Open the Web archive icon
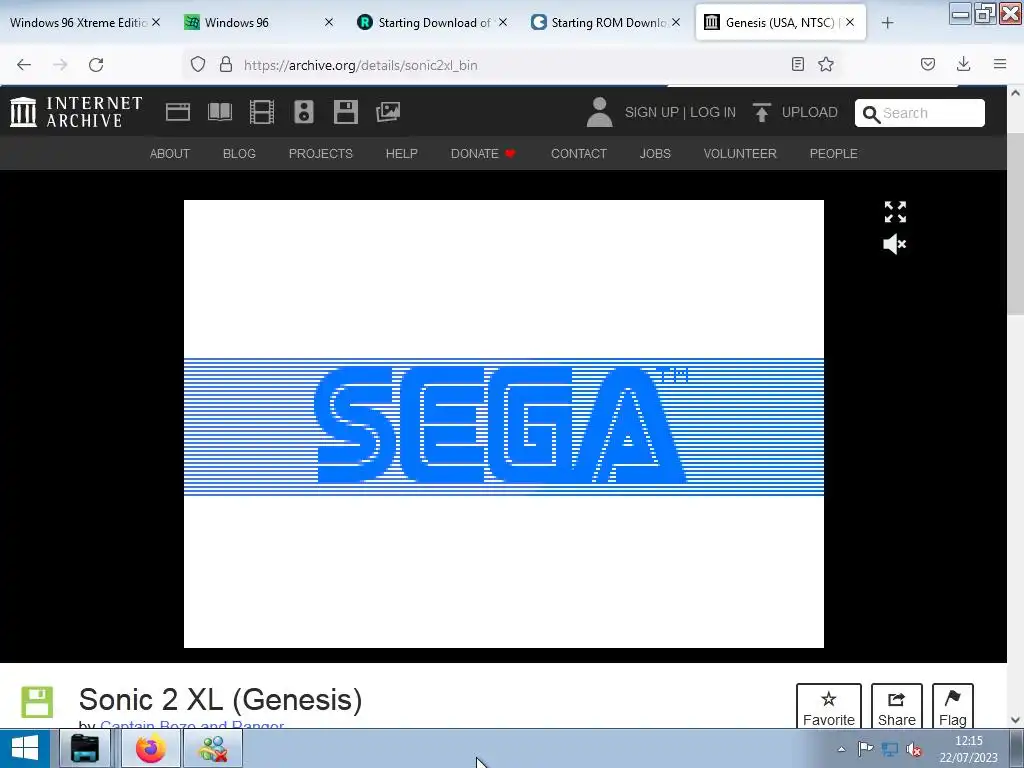 tap(178, 112)
